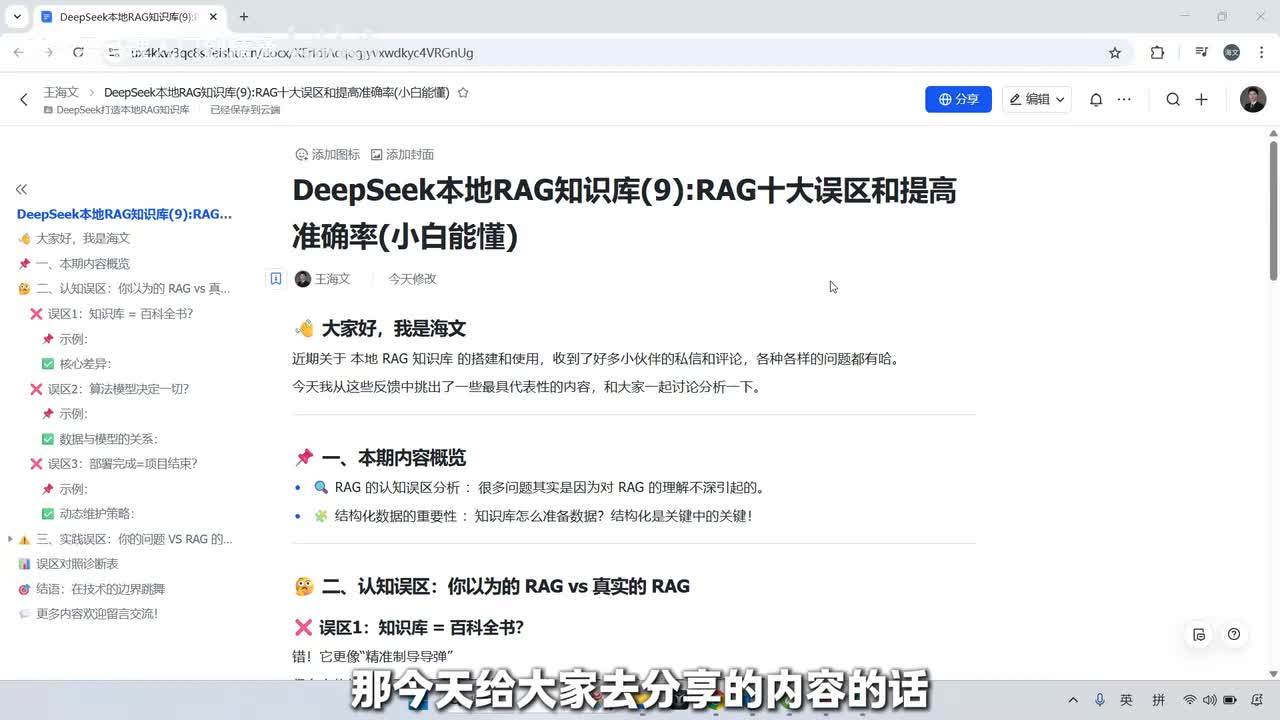The height and width of the screenshot is (720, 1280).
Task: Open DeepSeek打造本地RAG知识库 folder link
Action: coord(116,110)
